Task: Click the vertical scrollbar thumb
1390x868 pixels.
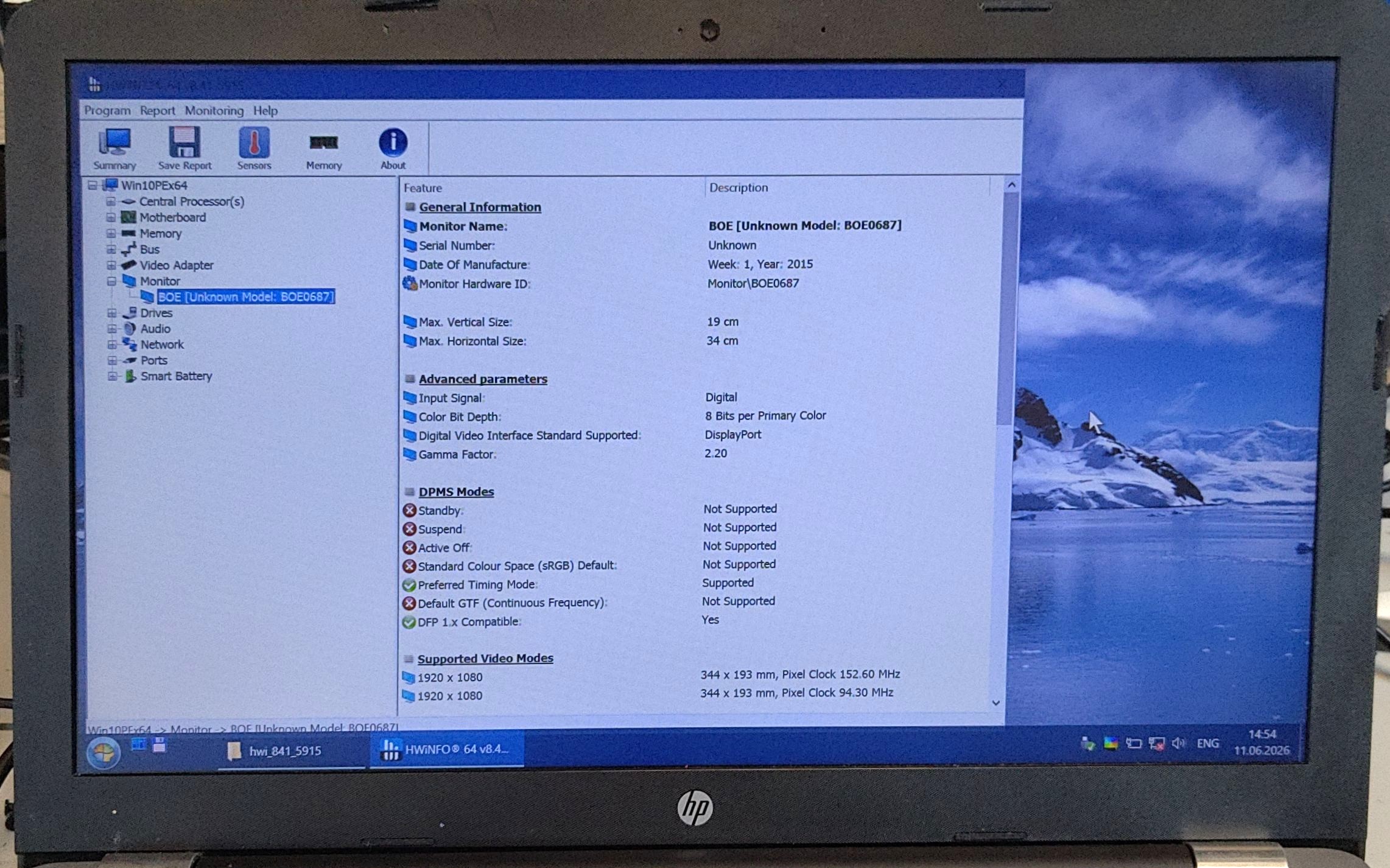Action: 1006,308
